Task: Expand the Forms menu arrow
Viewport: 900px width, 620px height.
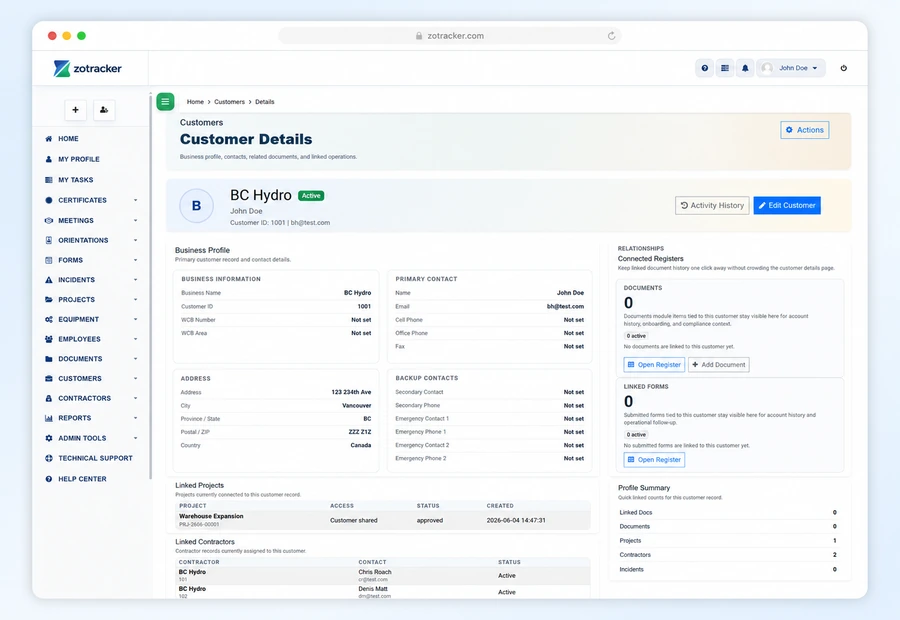Action: (135, 260)
